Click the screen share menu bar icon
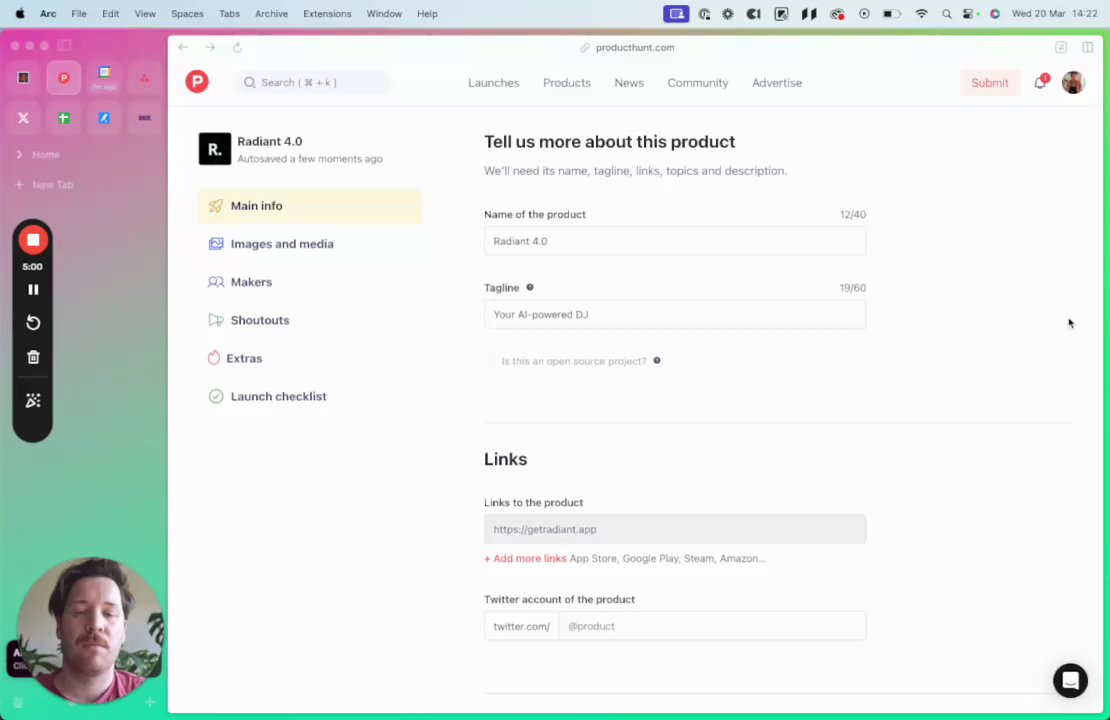The width and height of the screenshot is (1110, 720). (676, 13)
